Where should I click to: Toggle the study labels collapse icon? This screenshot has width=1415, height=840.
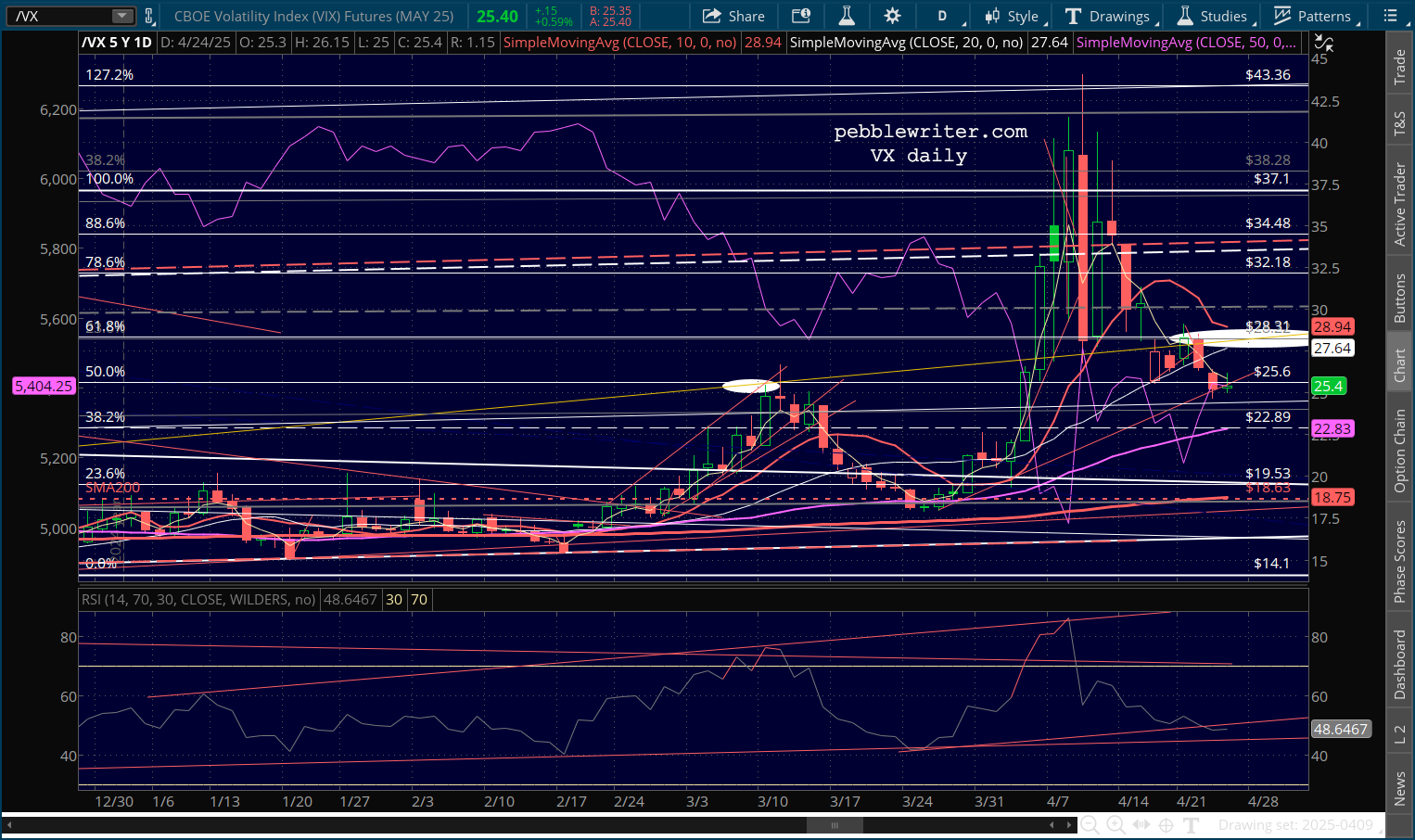(x=1324, y=43)
